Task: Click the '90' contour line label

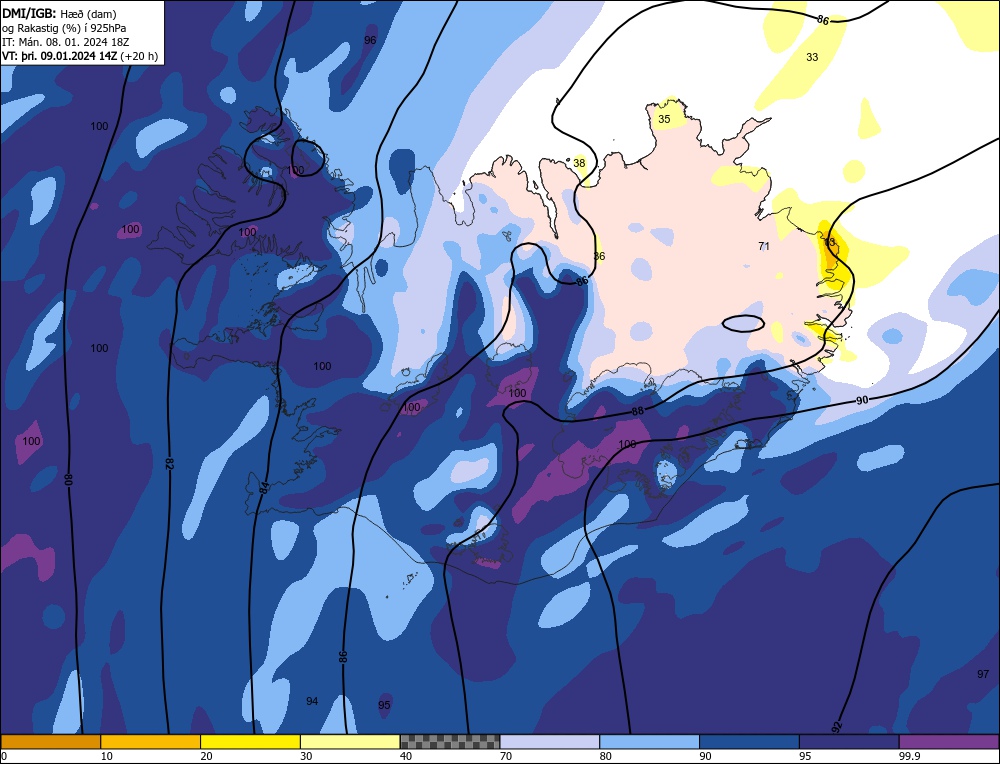Action: [x=862, y=400]
